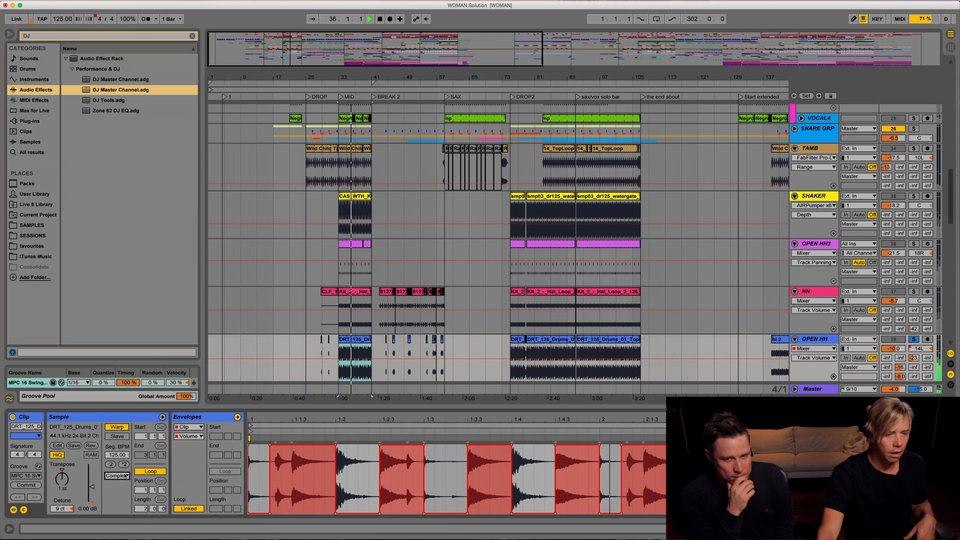960x540 pixels.
Task: Unfold the SNARE GRP track
Action: click(795, 129)
